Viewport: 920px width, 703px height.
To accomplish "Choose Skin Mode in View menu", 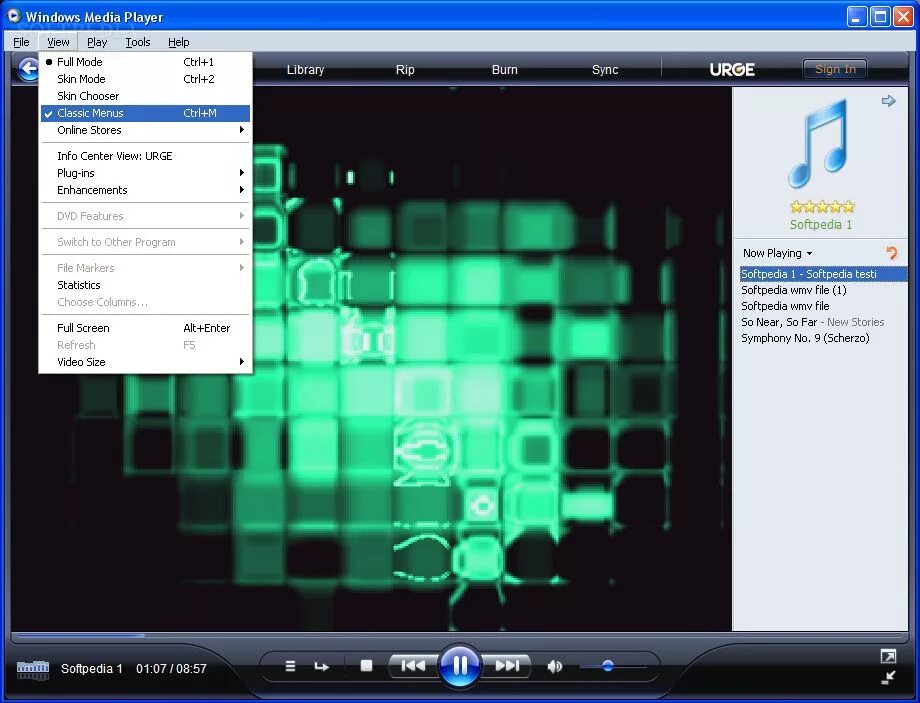I will point(145,79).
